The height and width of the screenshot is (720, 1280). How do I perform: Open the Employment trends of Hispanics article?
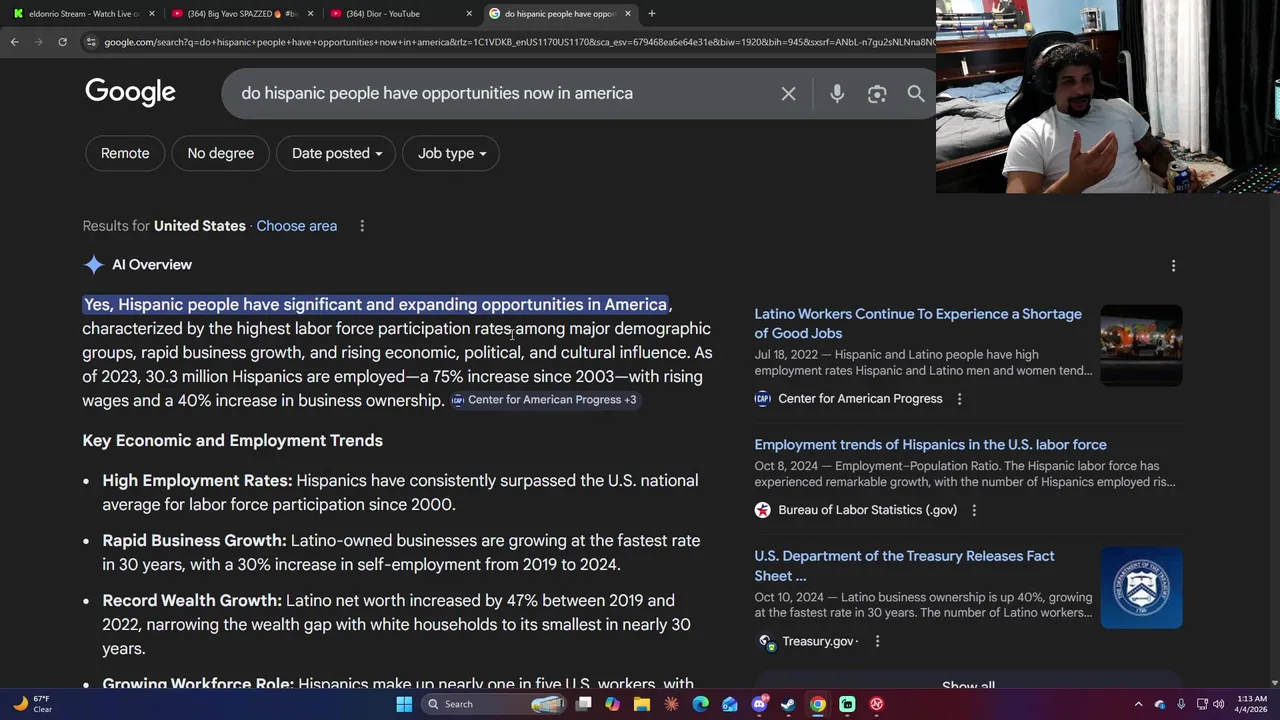pos(930,445)
